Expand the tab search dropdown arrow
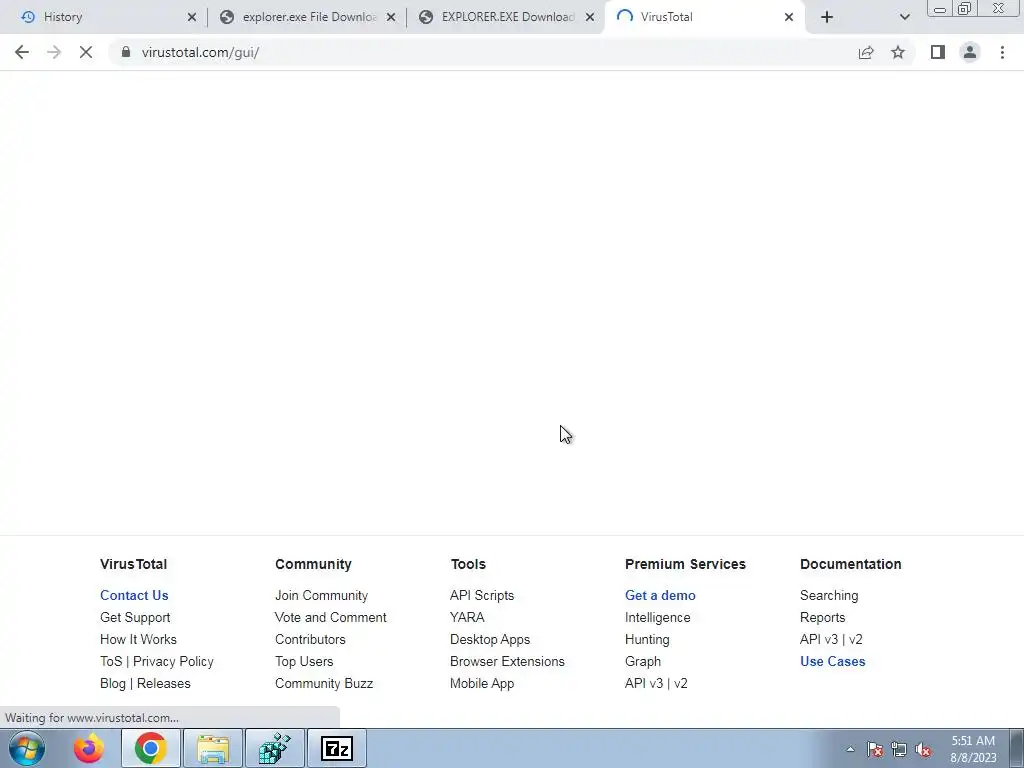 click(x=904, y=17)
